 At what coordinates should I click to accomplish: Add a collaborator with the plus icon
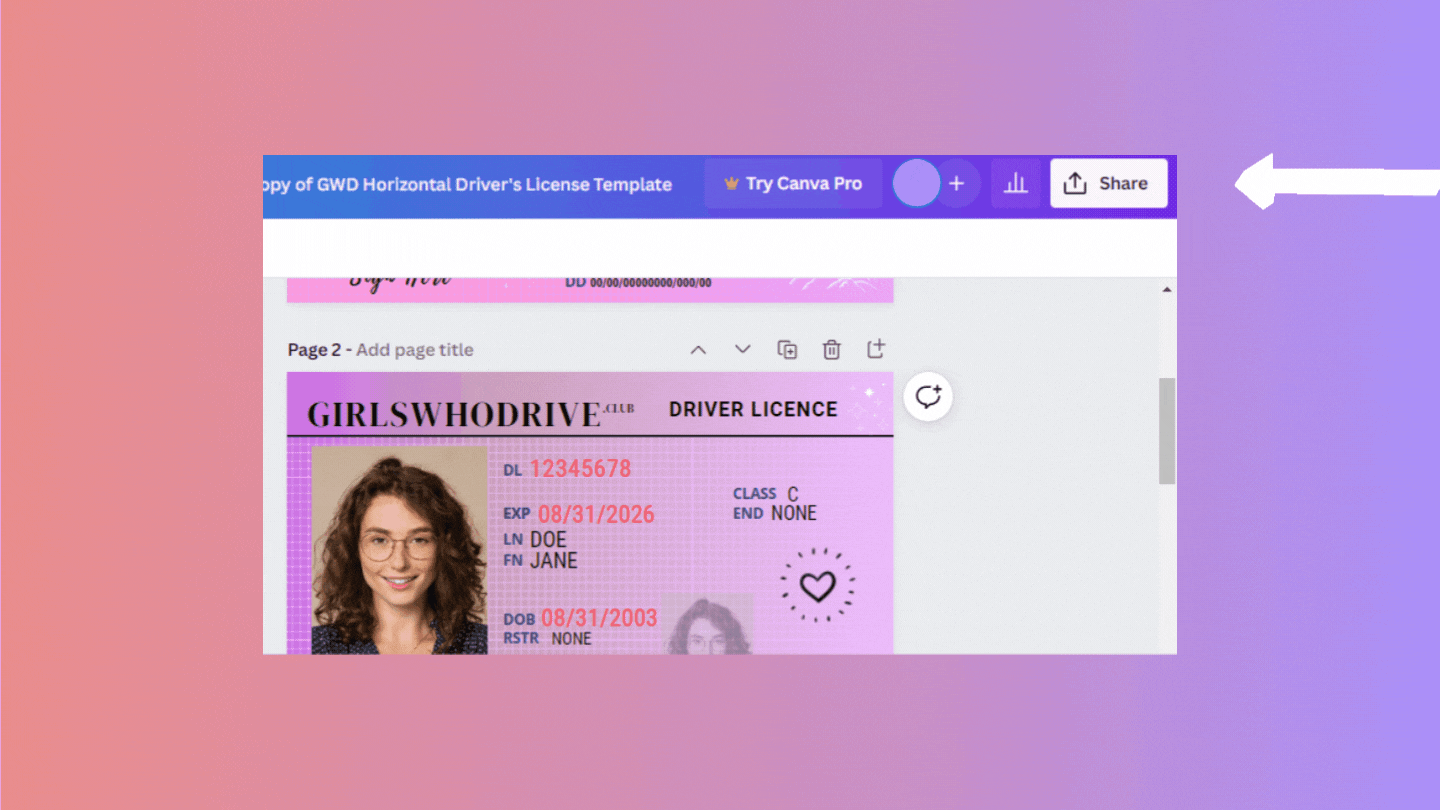[957, 183]
